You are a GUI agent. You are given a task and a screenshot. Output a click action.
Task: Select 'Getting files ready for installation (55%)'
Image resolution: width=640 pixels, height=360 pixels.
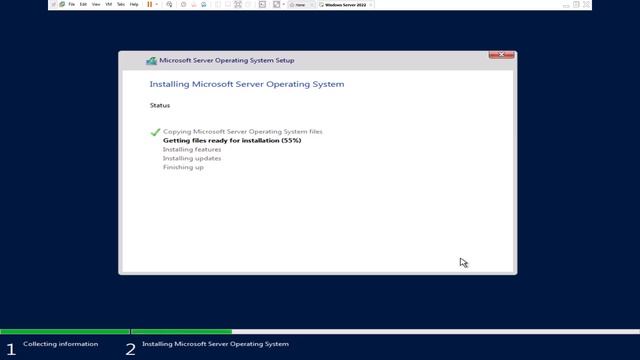point(232,140)
